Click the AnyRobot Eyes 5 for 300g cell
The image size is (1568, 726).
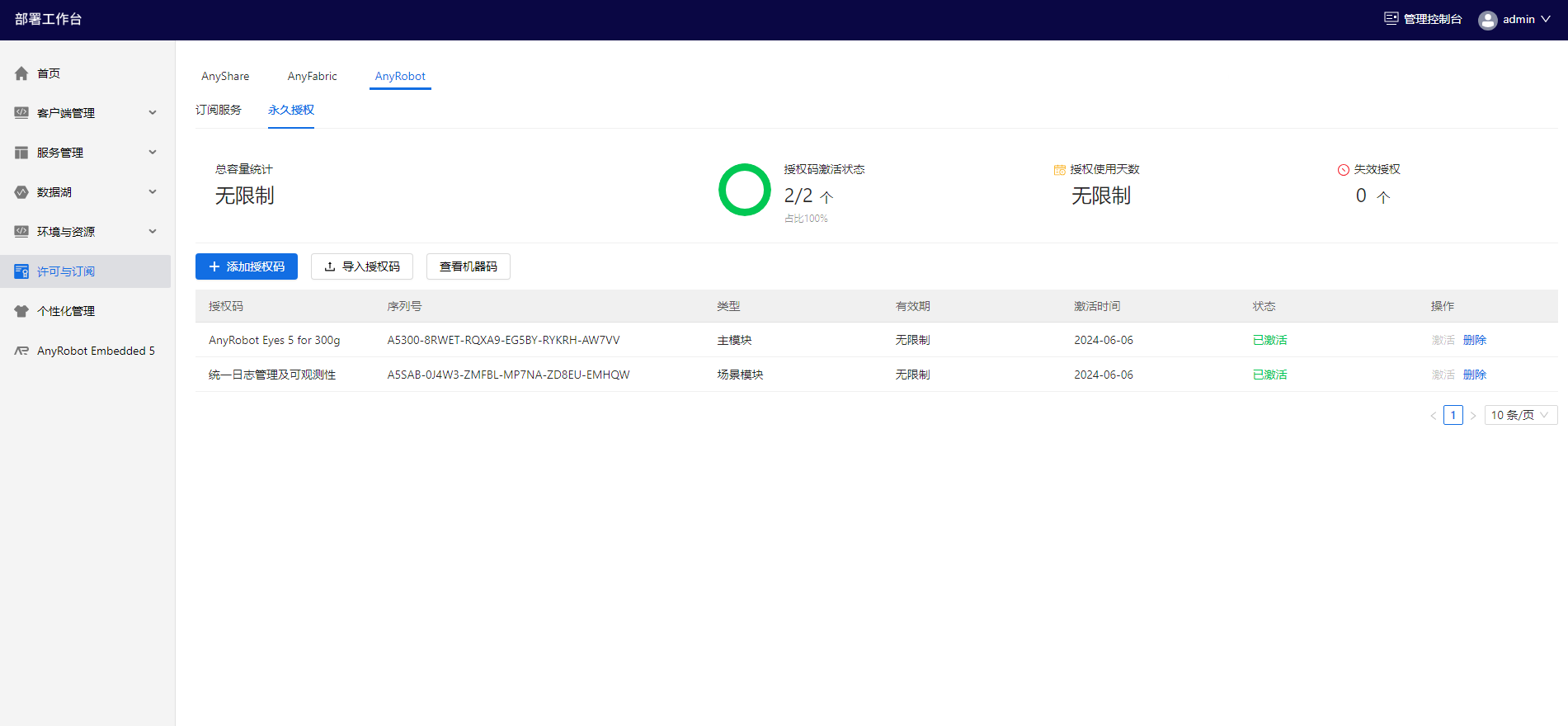(275, 340)
